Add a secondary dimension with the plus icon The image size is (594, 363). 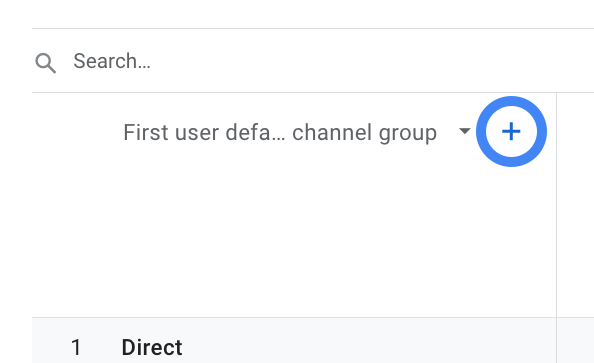click(511, 131)
